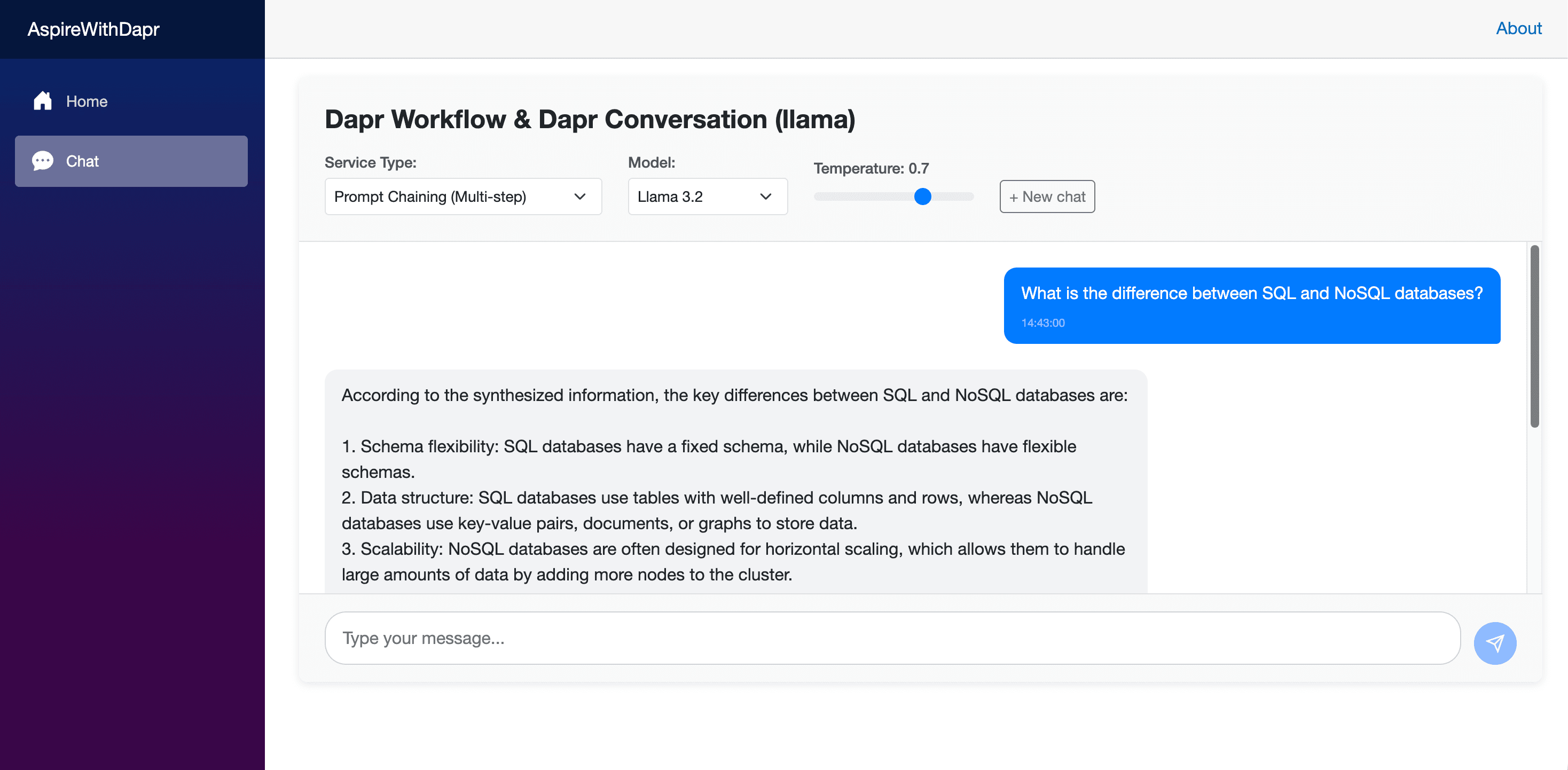
Task: Open the Model dropdown showing Llama 3.2
Action: [708, 197]
